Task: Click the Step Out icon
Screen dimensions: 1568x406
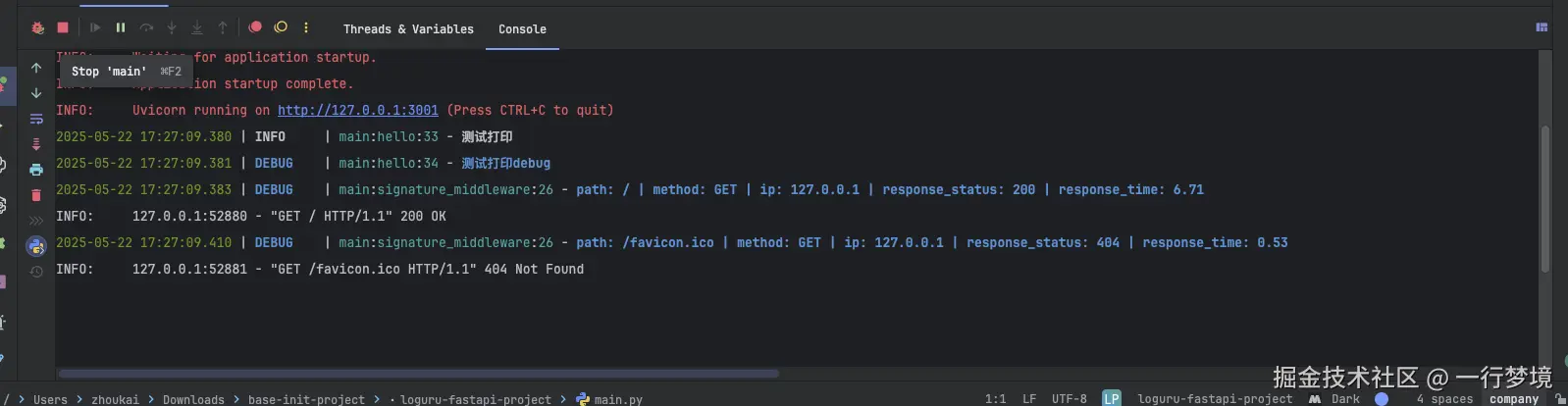Action: (223, 27)
